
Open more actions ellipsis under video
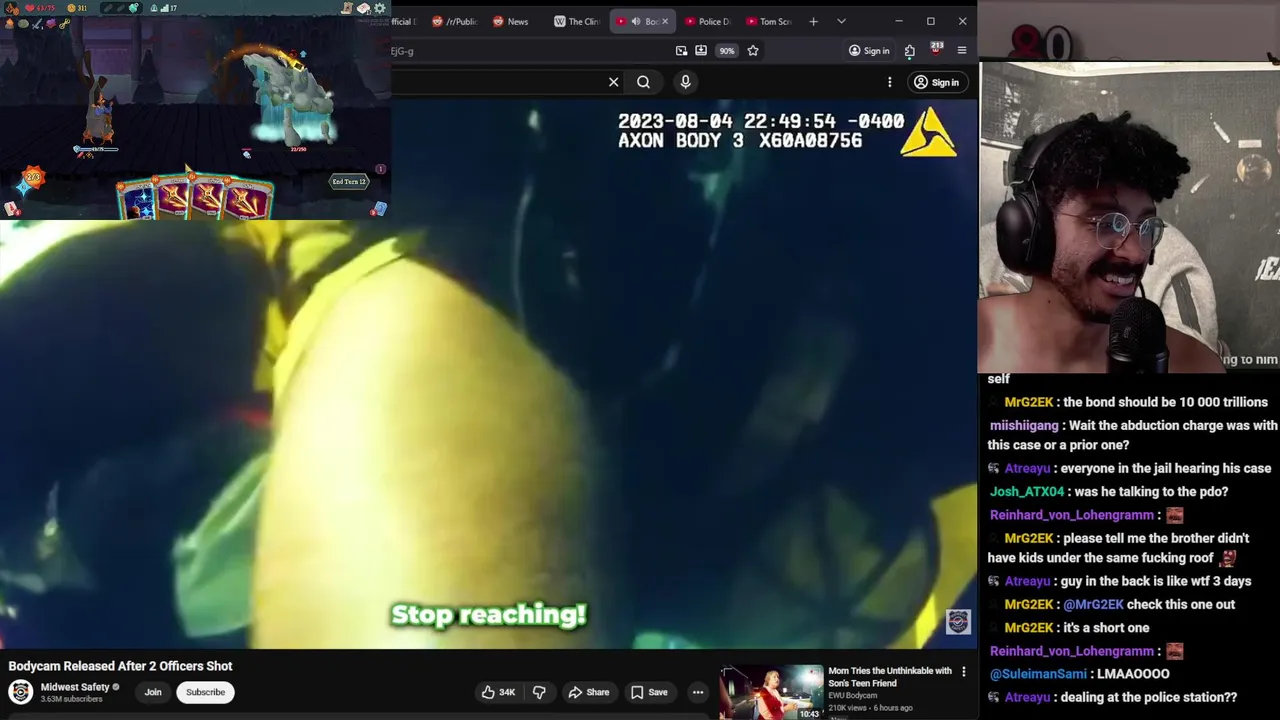point(698,692)
